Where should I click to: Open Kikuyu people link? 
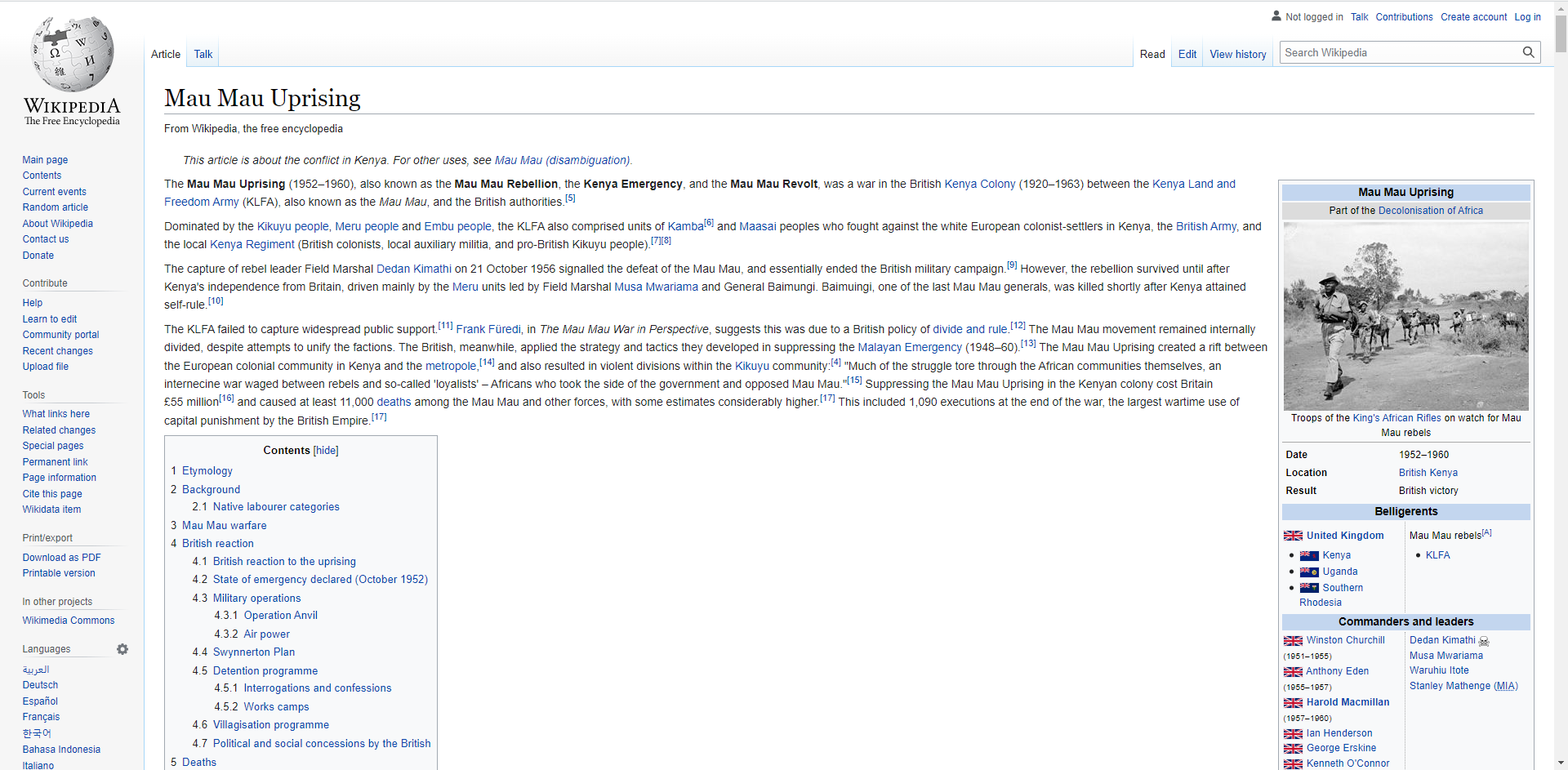tap(293, 226)
